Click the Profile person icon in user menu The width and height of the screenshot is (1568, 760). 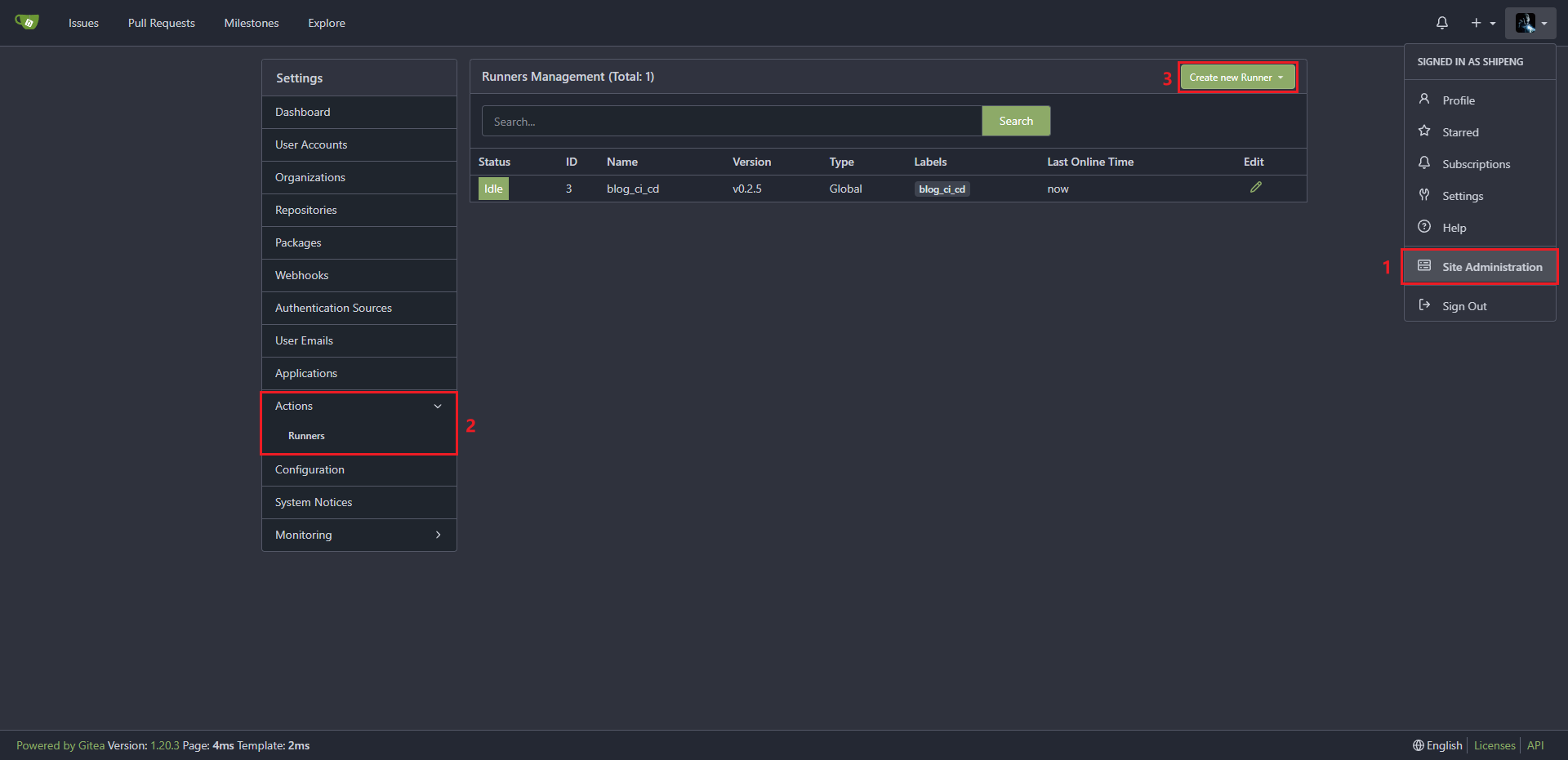(1424, 99)
